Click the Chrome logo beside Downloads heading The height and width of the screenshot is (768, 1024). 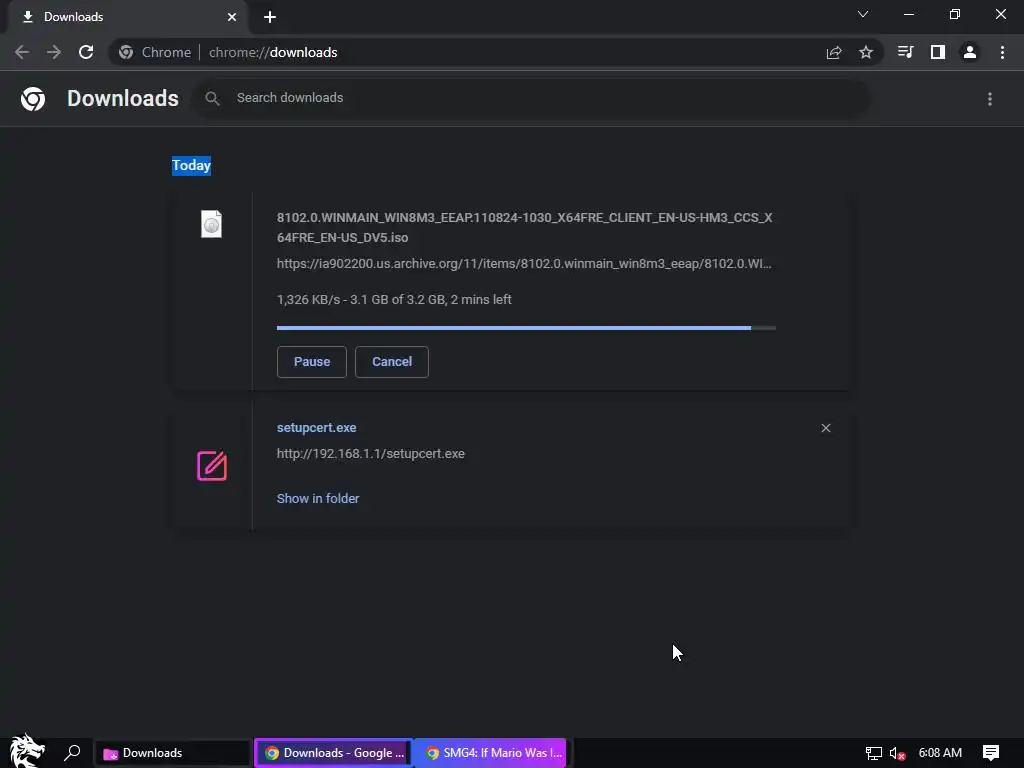(x=33, y=99)
